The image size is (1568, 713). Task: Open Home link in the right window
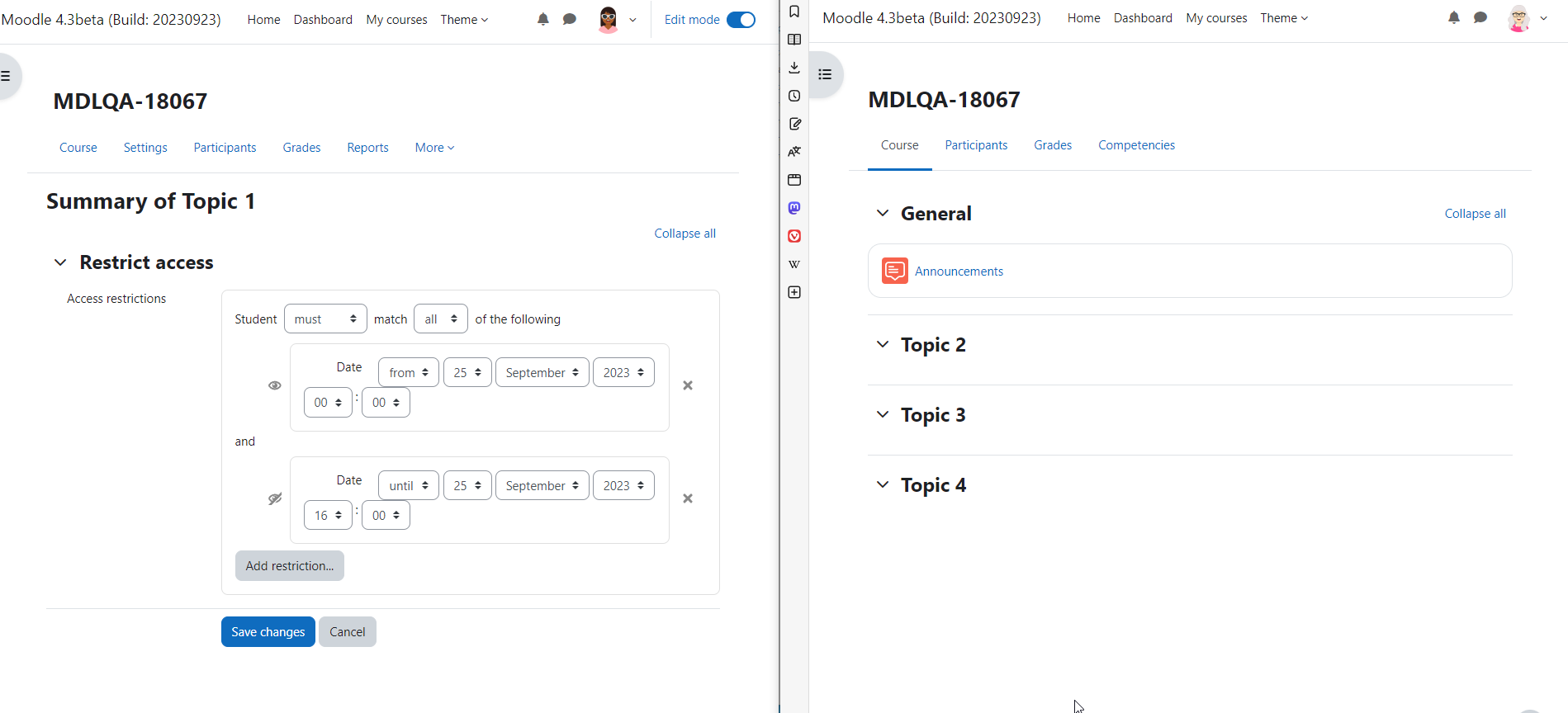tap(1083, 18)
